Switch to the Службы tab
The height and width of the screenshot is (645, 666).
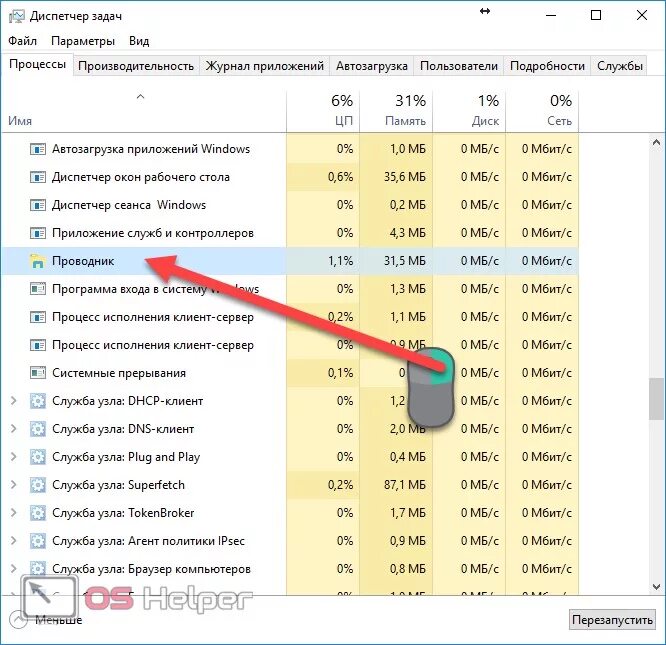620,66
